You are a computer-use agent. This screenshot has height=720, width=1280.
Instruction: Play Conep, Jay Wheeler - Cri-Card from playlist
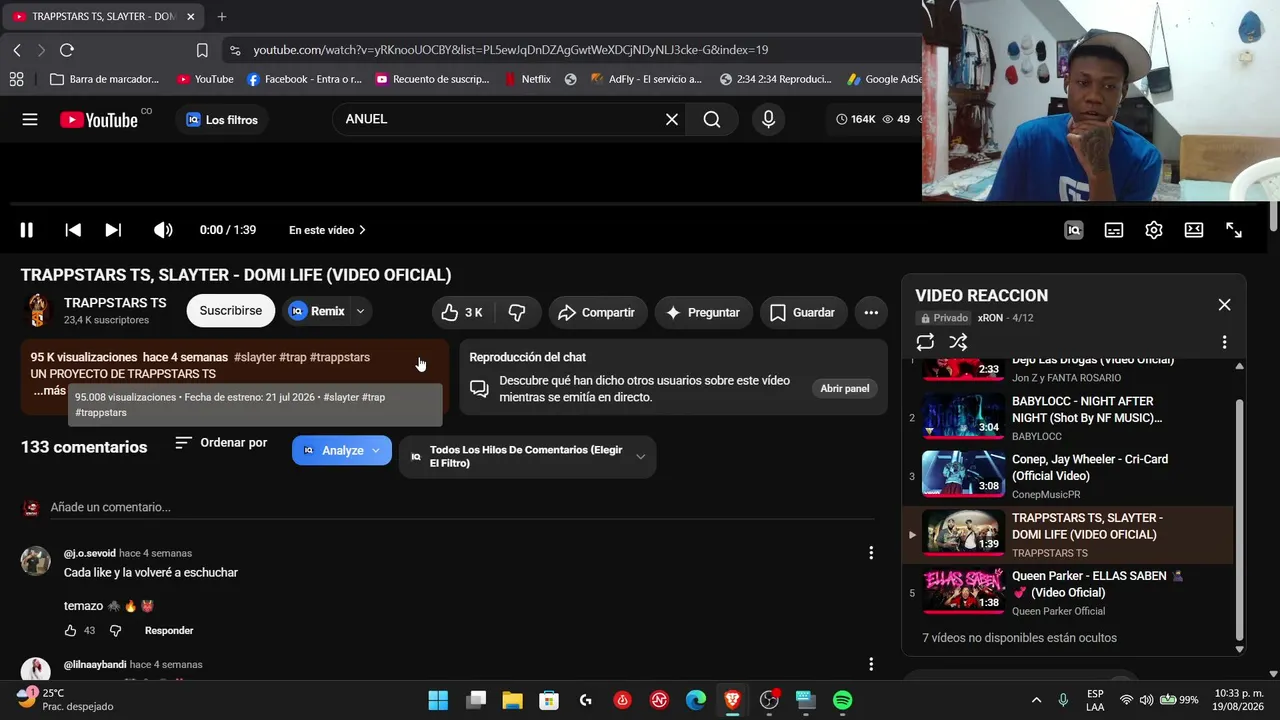[1069, 475]
